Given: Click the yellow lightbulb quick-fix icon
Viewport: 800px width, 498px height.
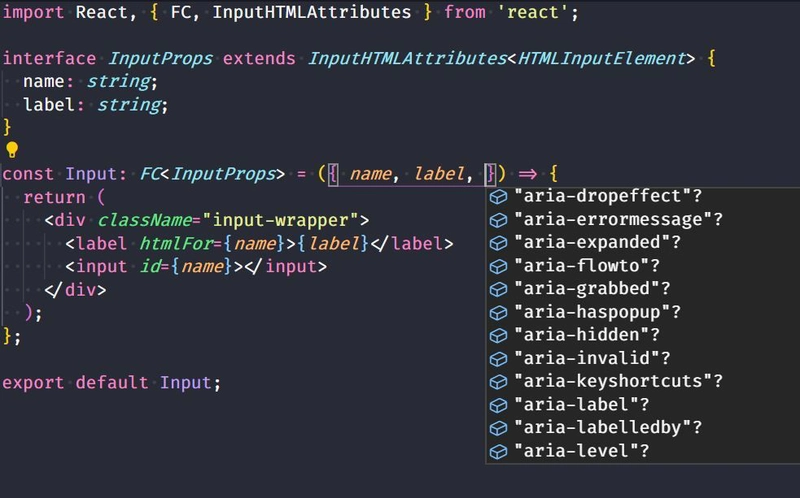Looking at the screenshot, I should pos(12,150).
